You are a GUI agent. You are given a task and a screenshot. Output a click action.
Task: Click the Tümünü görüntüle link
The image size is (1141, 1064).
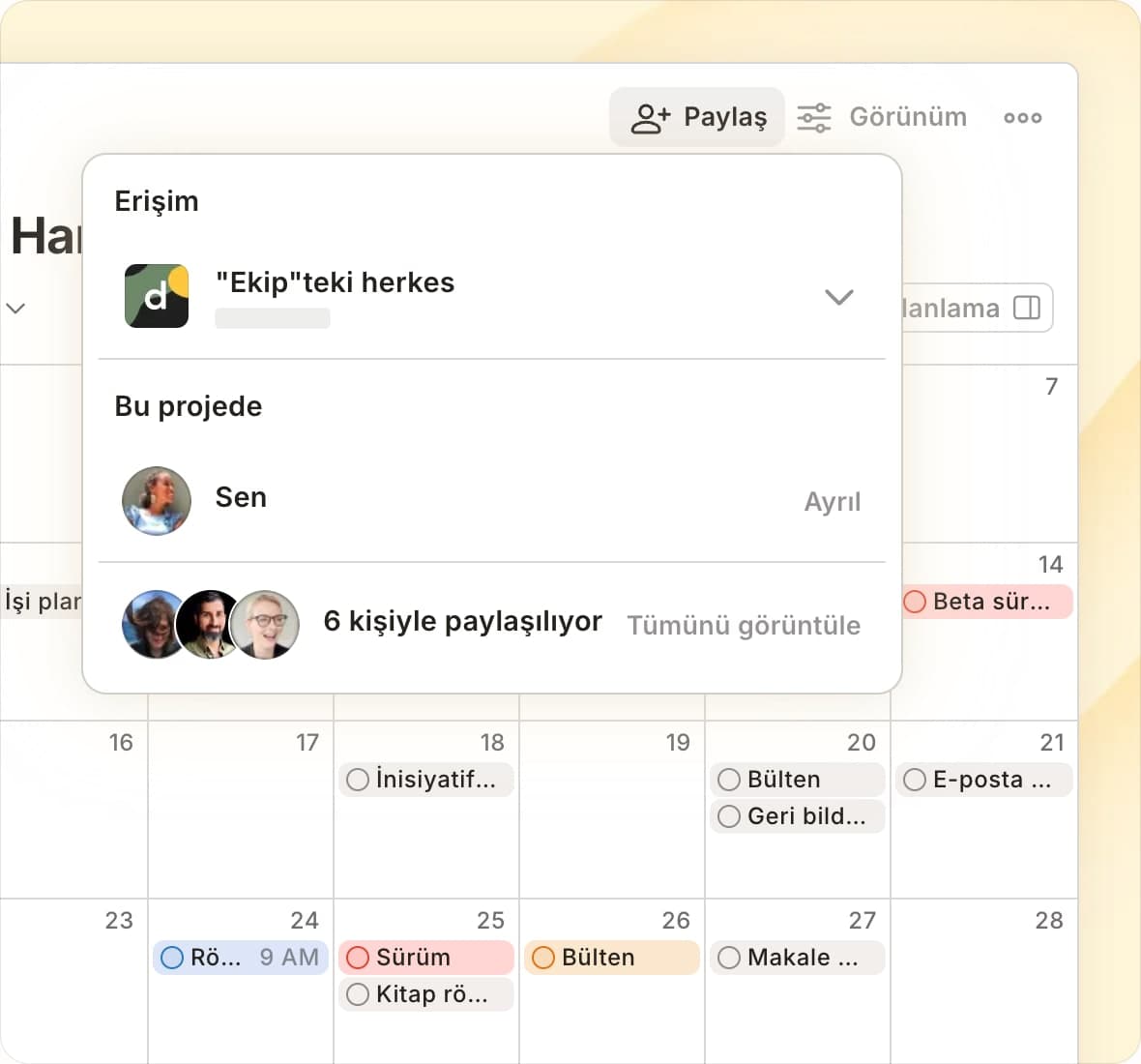(x=743, y=626)
